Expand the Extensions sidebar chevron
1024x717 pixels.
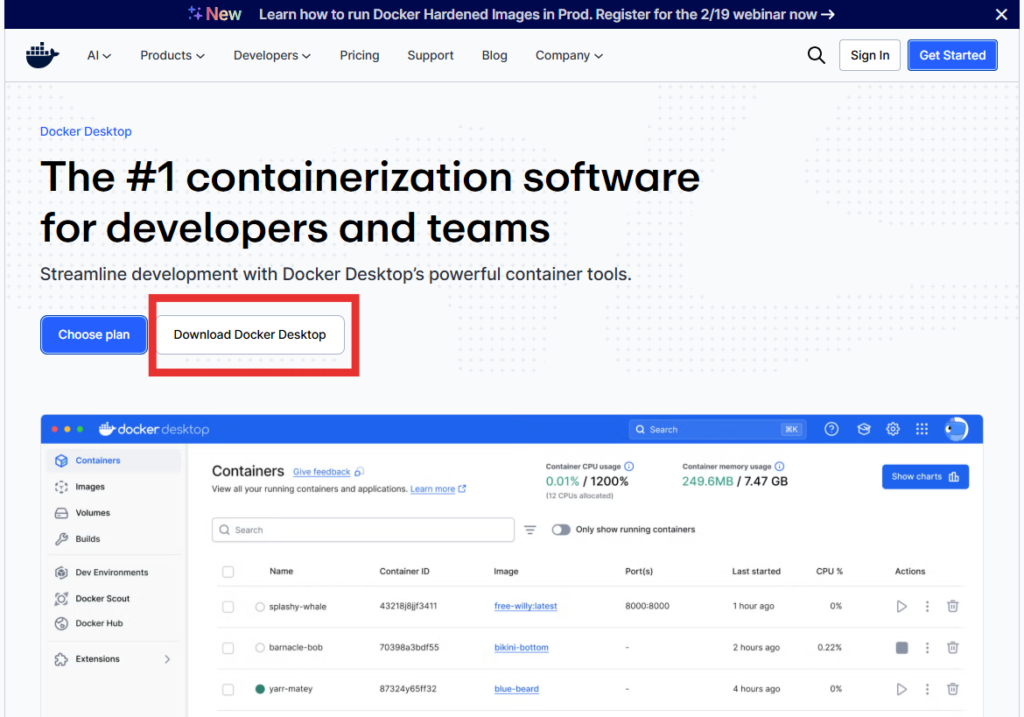pos(167,659)
